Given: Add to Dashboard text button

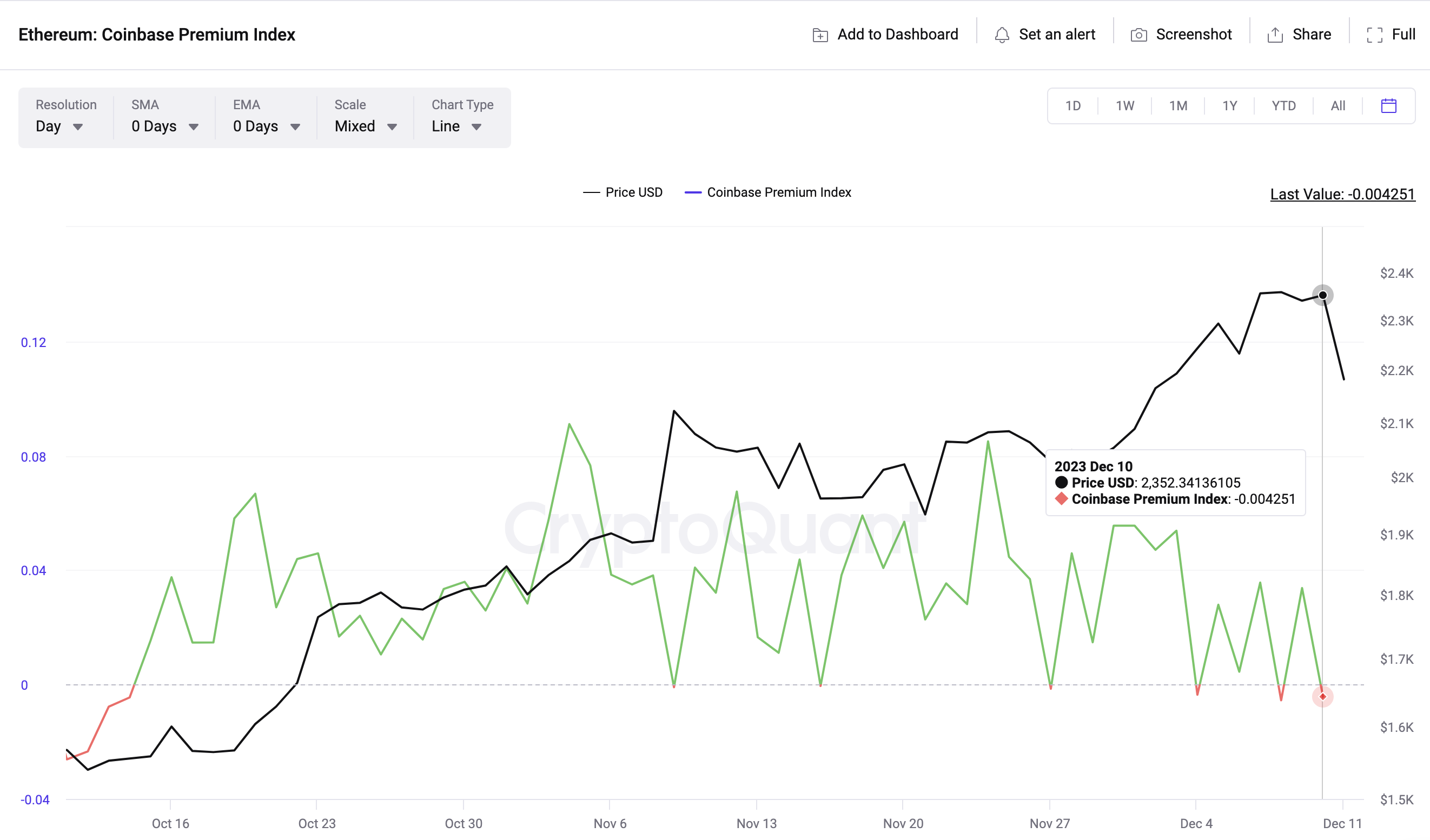Looking at the screenshot, I should coord(898,35).
